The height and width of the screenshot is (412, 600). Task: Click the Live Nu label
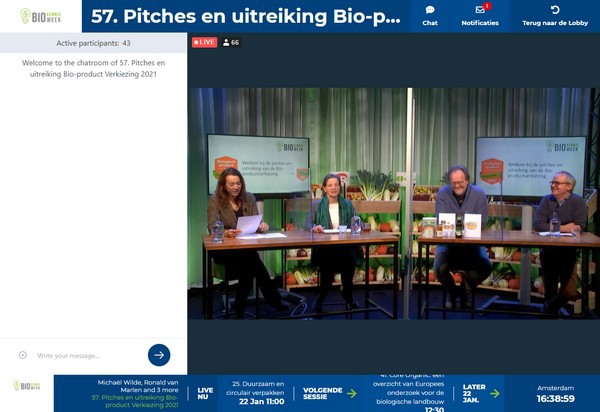click(x=206, y=393)
